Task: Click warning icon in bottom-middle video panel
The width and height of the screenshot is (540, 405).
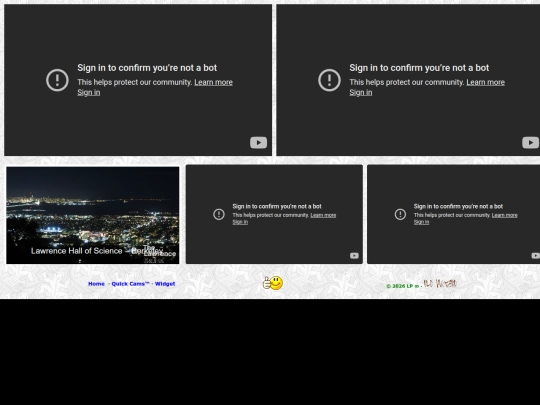Action: tap(219, 214)
